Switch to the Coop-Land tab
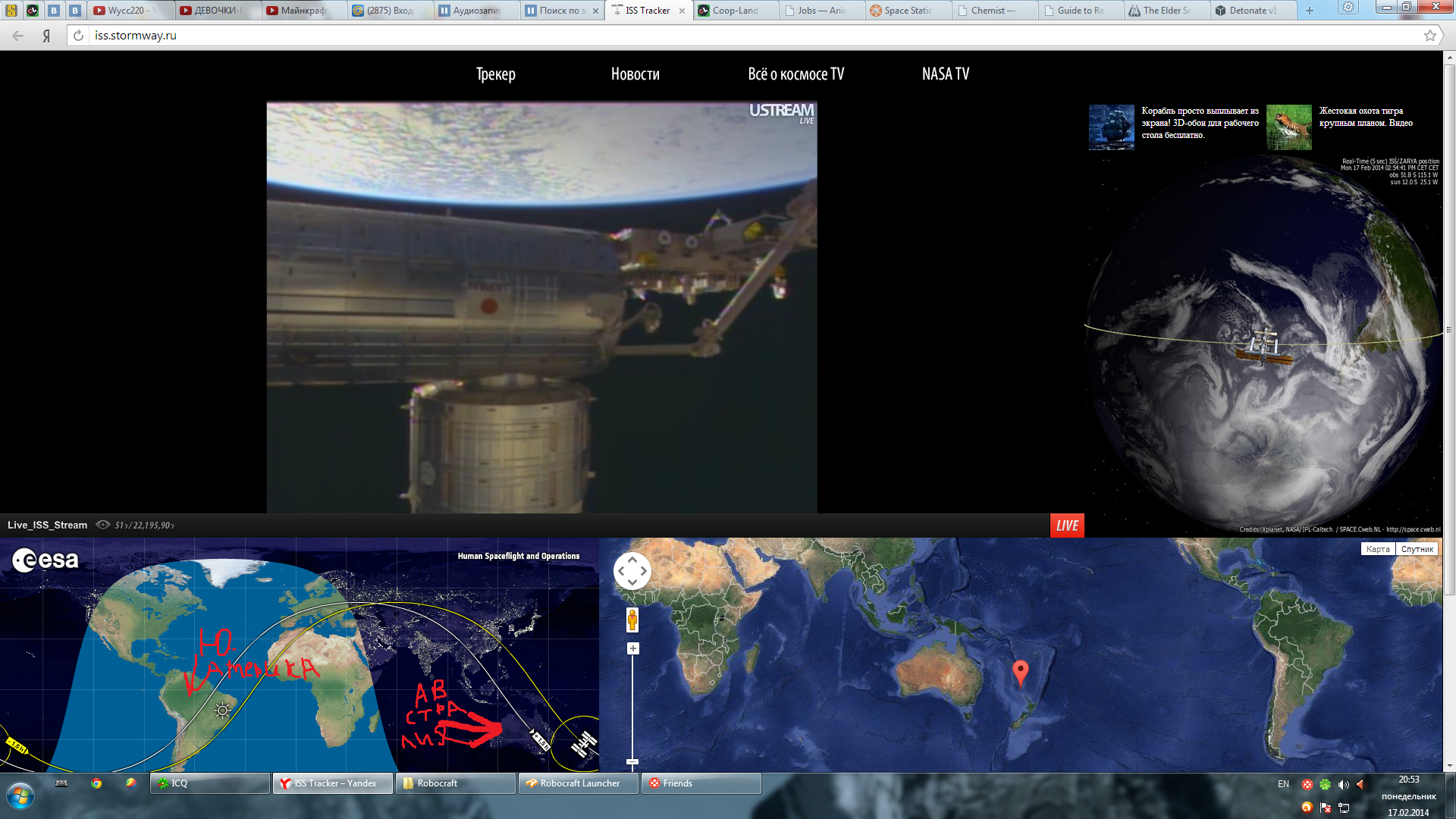 click(x=736, y=11)
